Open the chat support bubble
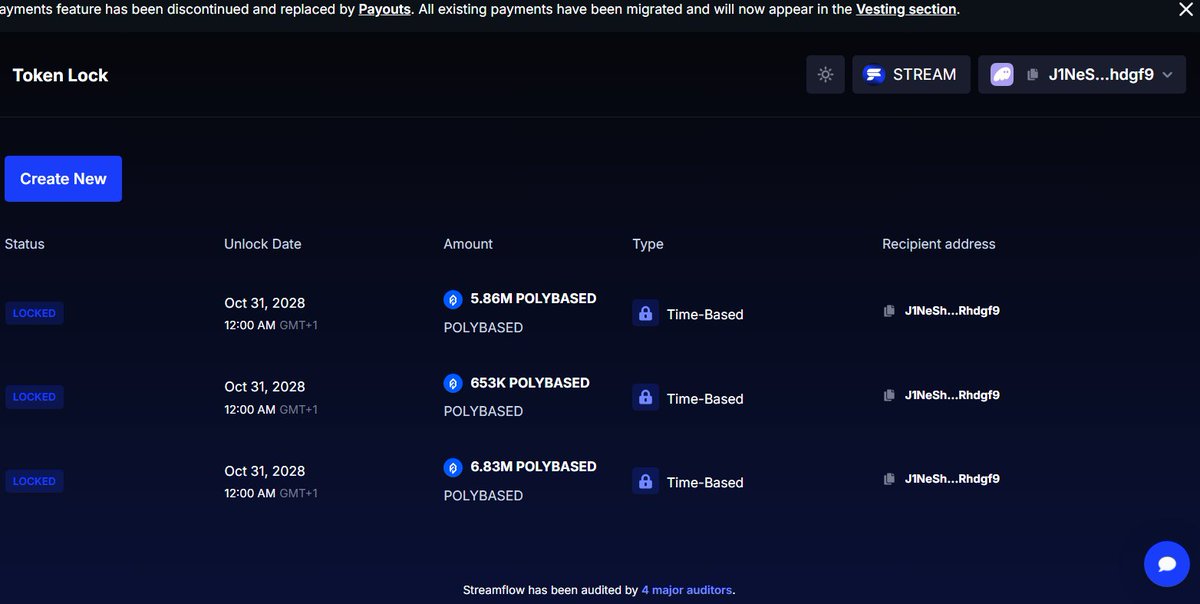The height and width of the screenshot is (604, 1200). click(x=1166, y=564)
